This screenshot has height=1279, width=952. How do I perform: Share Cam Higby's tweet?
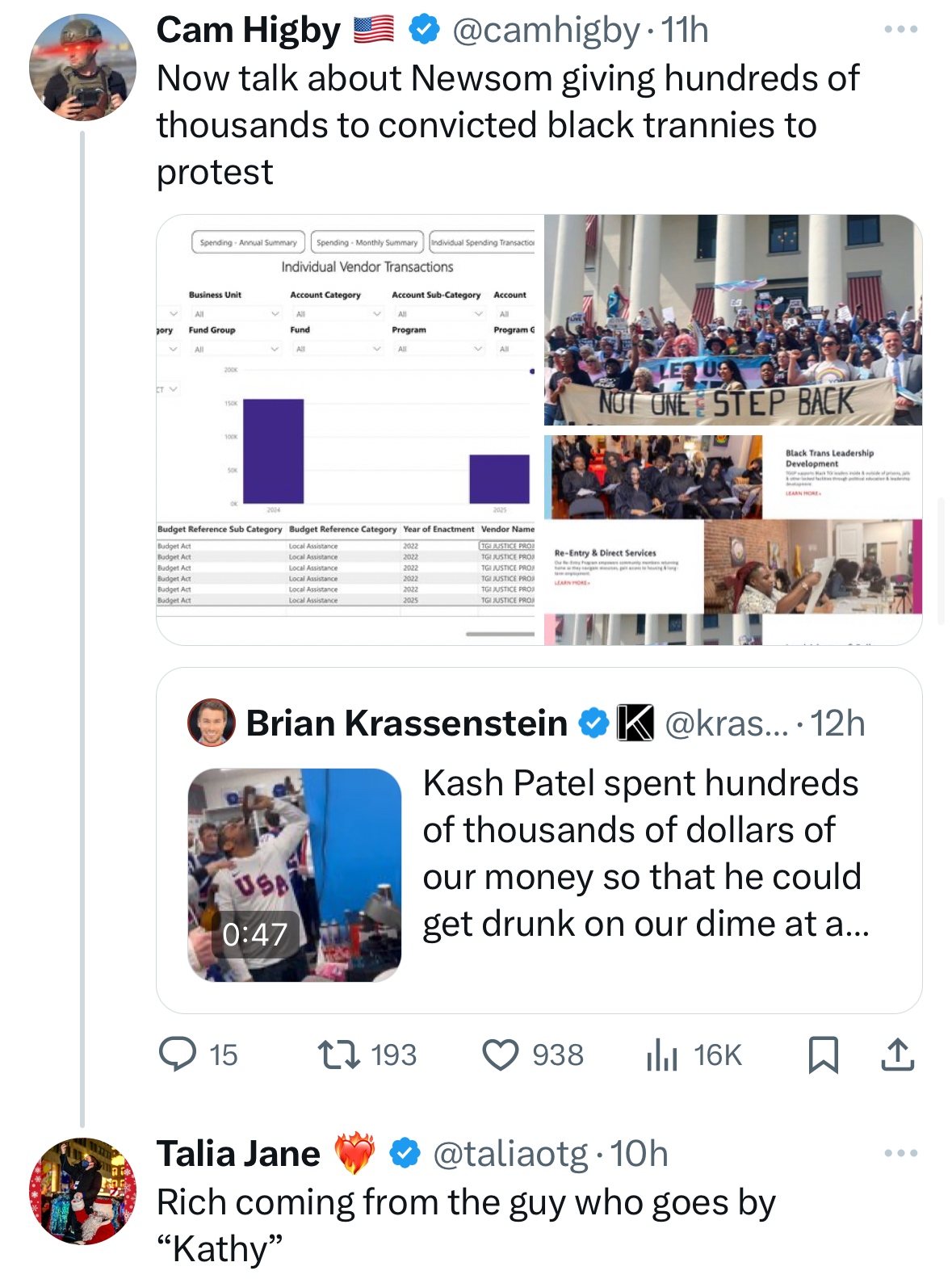tap(897, 1055)
